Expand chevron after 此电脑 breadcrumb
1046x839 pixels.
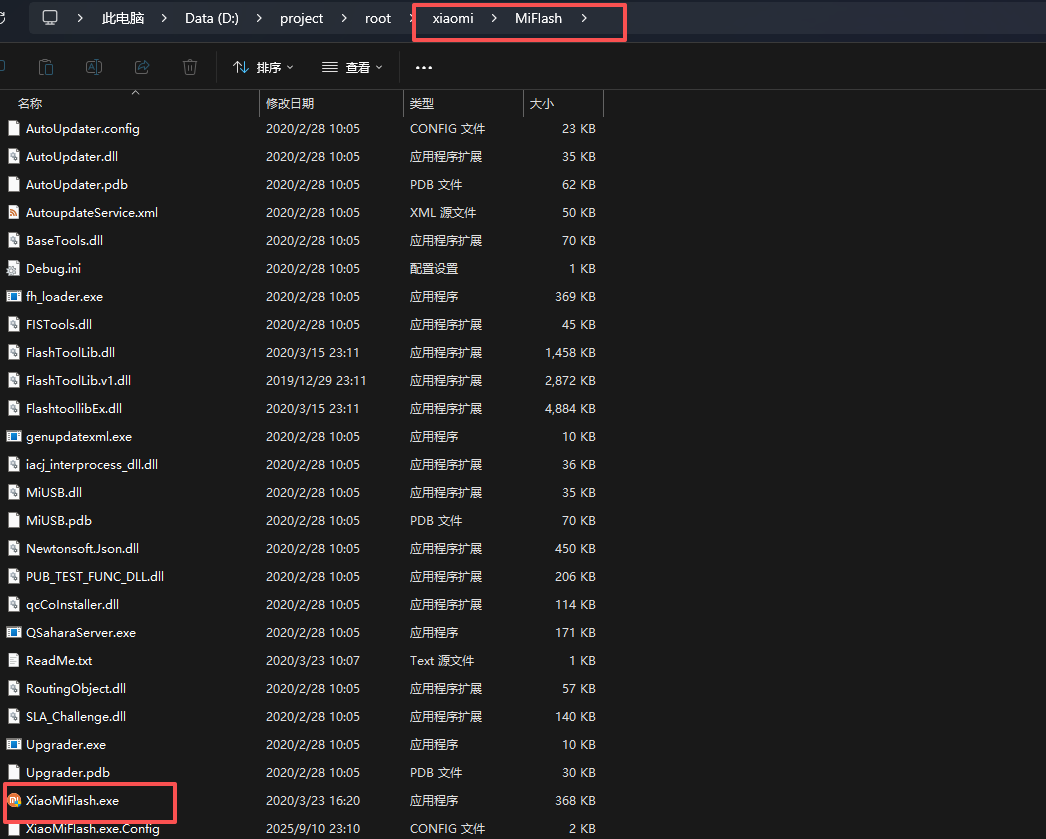point(164,19)
